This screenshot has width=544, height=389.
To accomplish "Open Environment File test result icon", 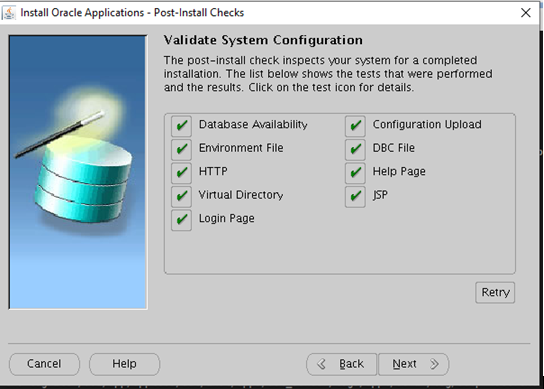I will tap(181, 150).
